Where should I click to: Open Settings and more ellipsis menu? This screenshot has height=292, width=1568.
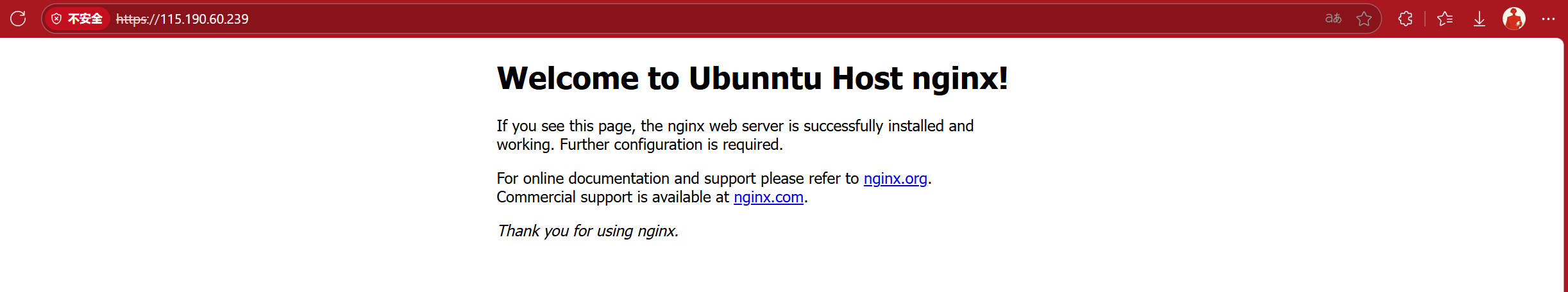pyautogui.click(x=1548, y=19)
